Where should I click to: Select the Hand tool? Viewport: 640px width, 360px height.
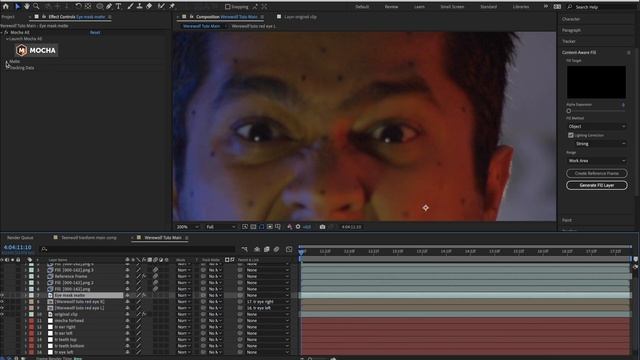[x=27, y=6]
